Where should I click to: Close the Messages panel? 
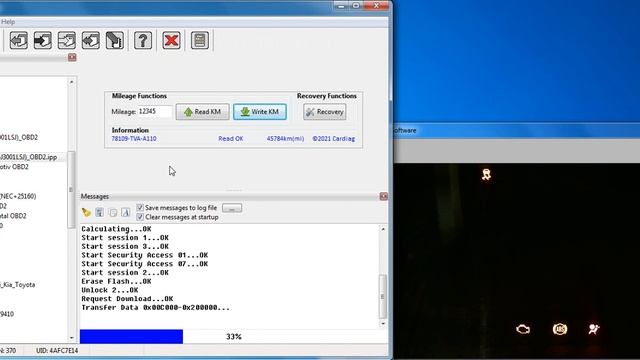tap(384, 196)
